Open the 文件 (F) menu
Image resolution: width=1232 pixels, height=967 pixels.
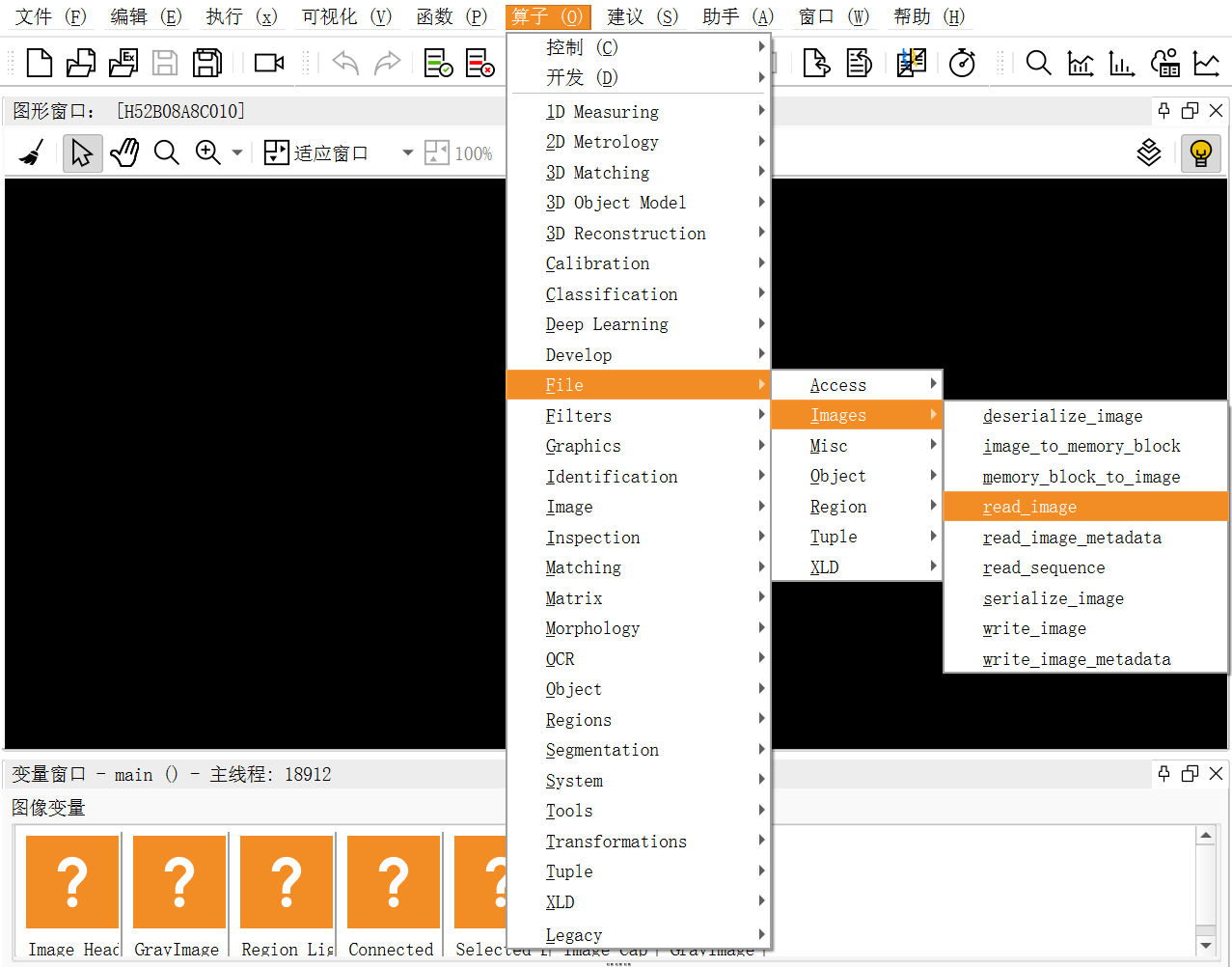[50, 16]
